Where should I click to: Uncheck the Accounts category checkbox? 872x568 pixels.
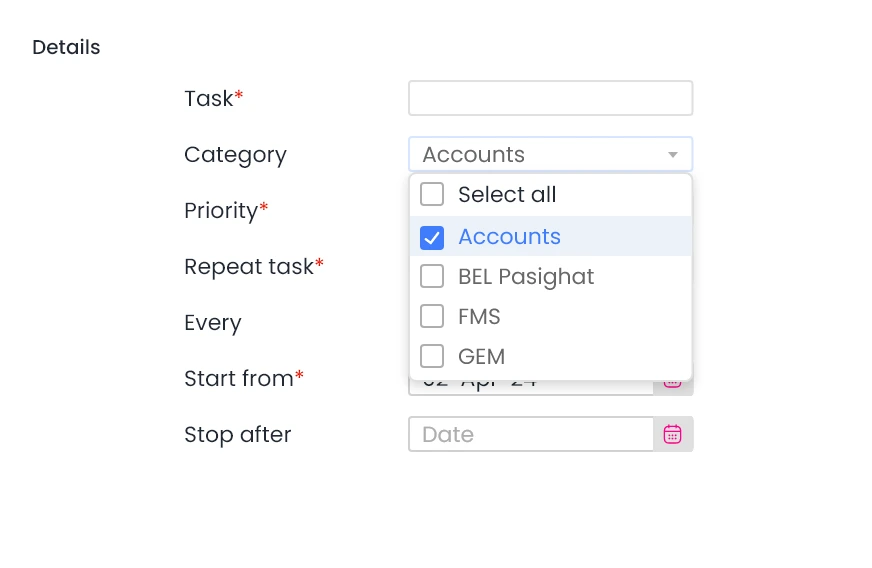(x=432, y=237)
